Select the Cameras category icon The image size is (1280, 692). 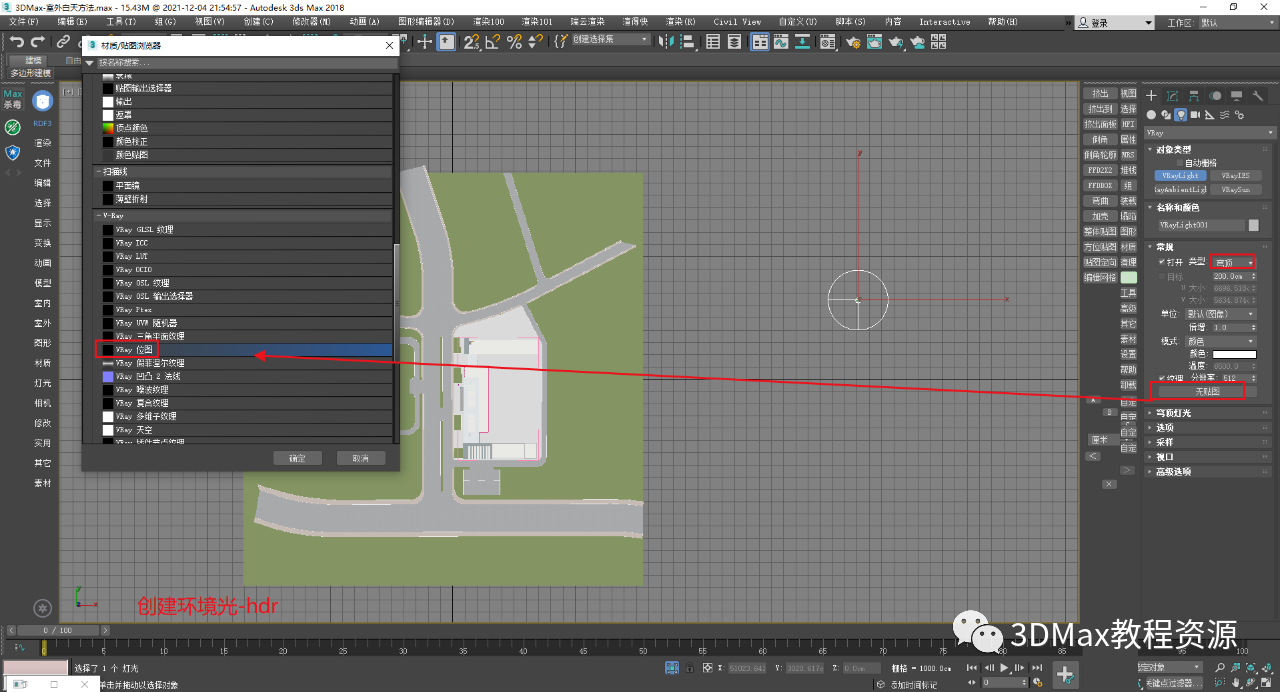(x=1196, y=114)
